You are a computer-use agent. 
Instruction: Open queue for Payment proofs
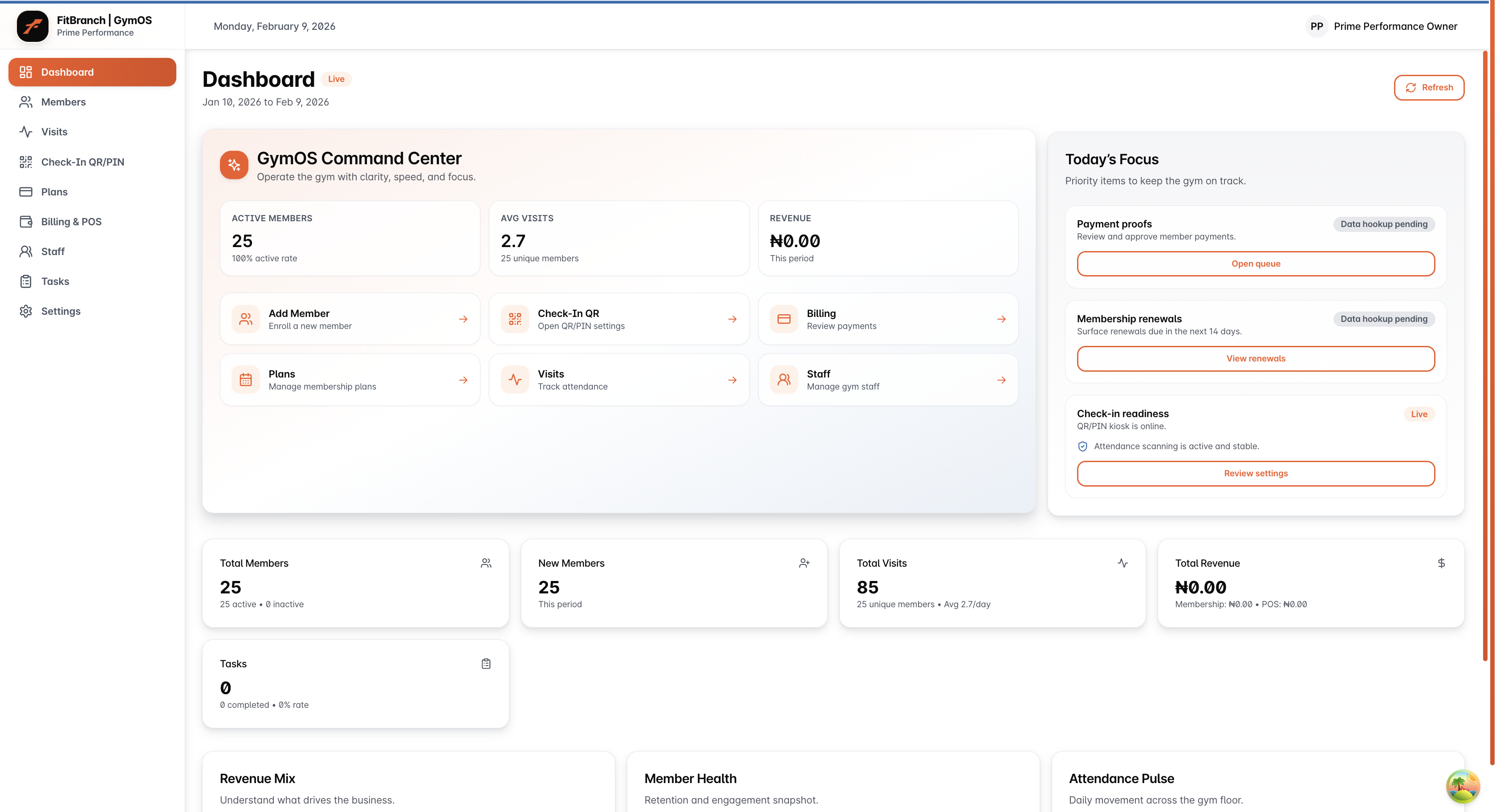point(1256,263)
